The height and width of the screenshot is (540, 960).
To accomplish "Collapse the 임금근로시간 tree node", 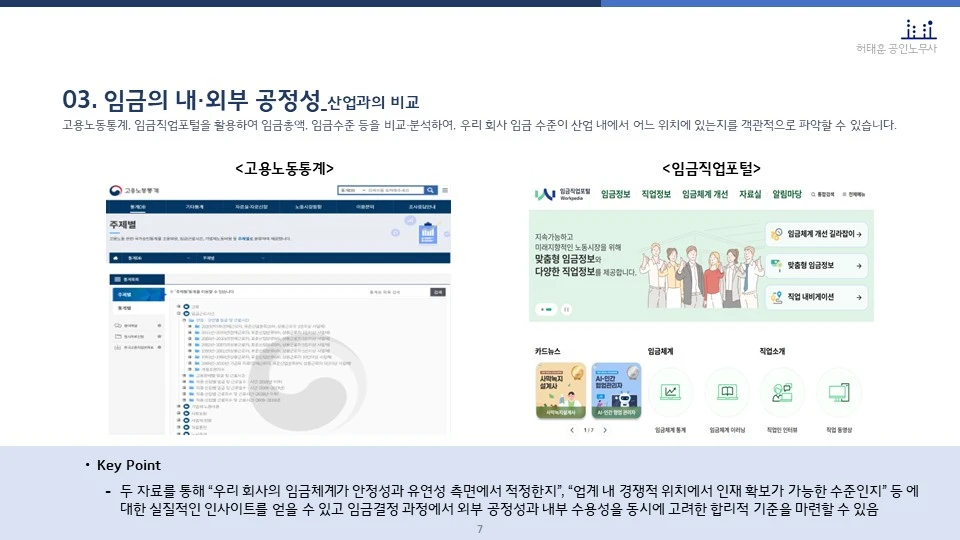I will coord(179,313).
